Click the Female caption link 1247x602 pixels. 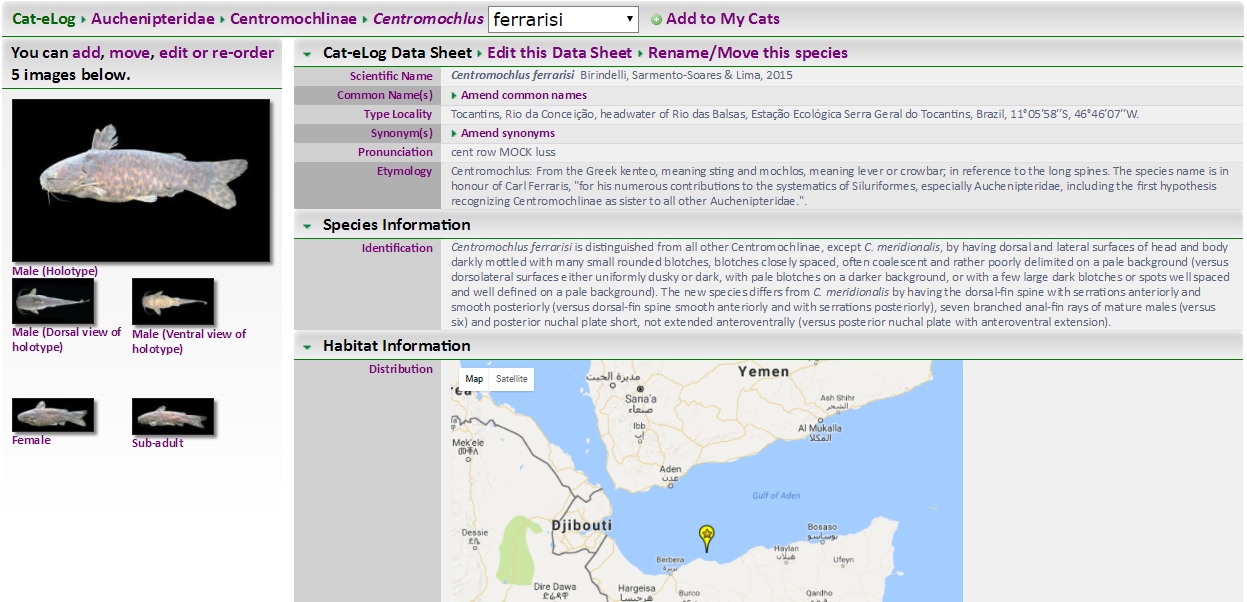point(31,440)
